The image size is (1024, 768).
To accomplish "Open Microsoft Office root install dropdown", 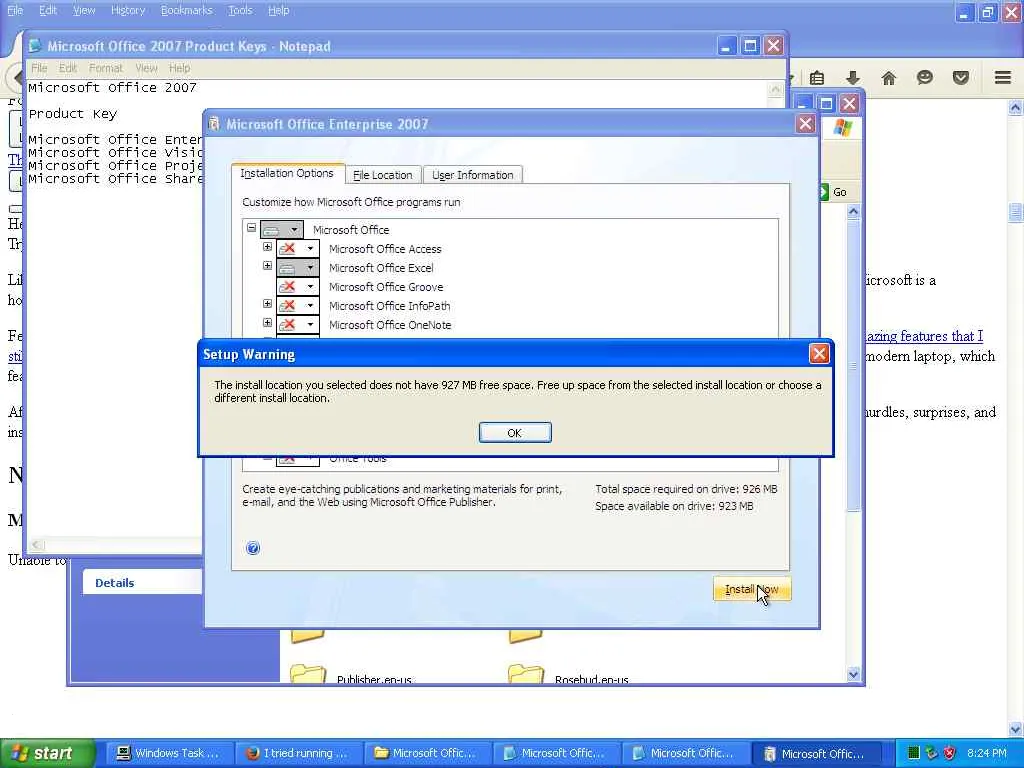I will pos(295,230).
